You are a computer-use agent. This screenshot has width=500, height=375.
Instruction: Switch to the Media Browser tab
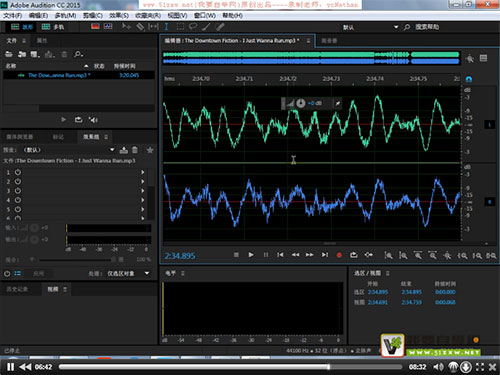20,137
